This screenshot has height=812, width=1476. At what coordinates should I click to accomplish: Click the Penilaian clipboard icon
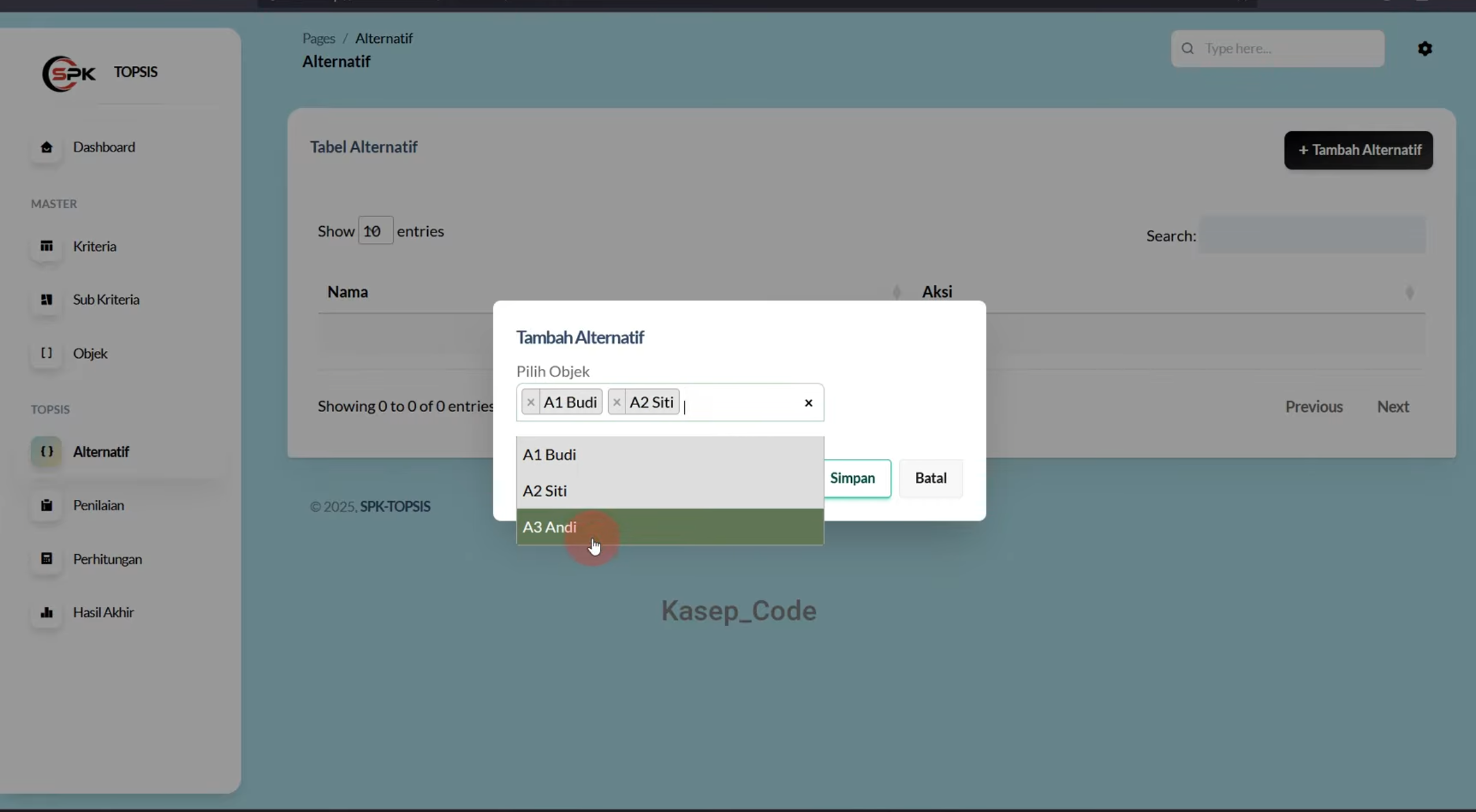click(x=46, y=506)
